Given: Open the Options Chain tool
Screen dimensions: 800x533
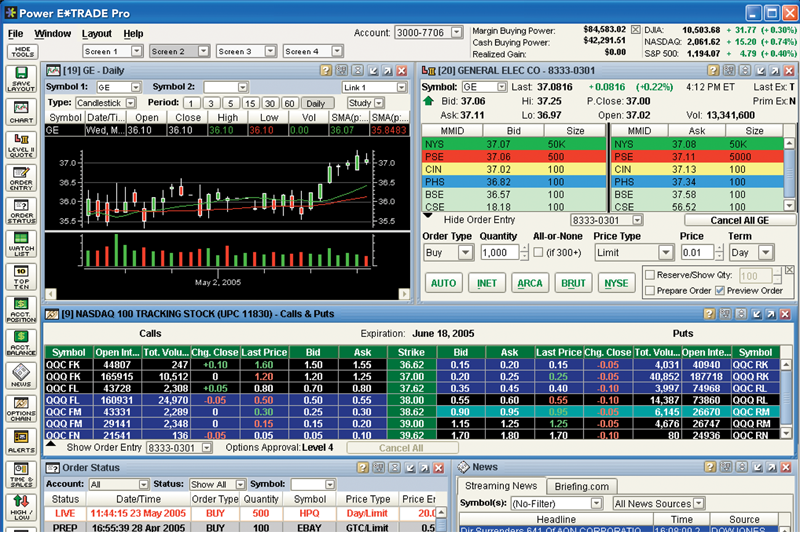Looking at the screenshot, I should [21, 409].
